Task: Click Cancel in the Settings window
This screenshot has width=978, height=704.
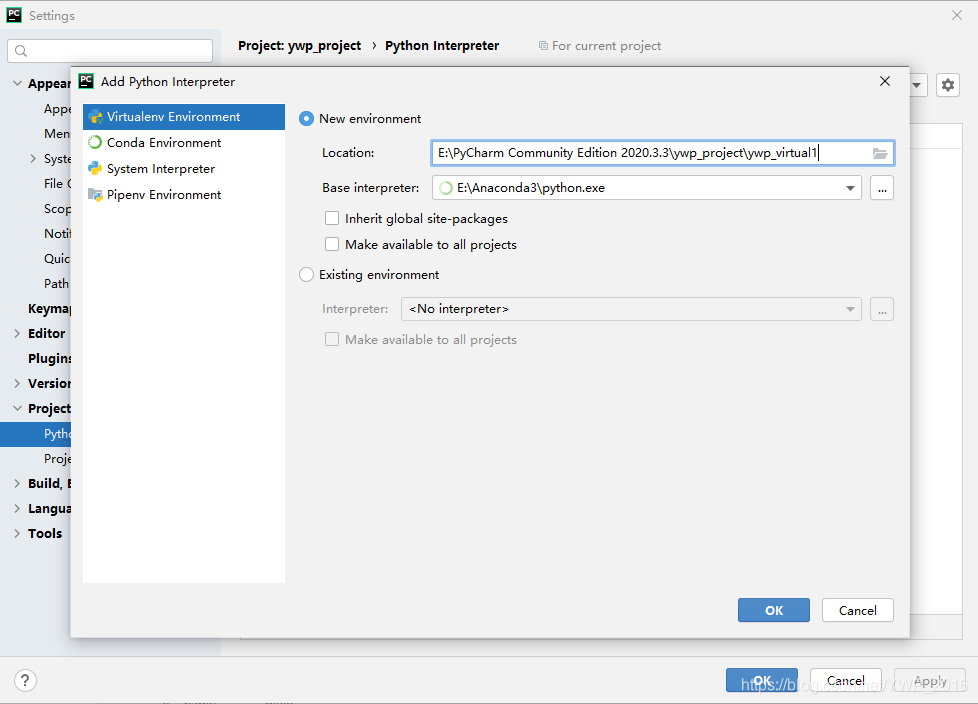Action: click(x=846, y=680)
